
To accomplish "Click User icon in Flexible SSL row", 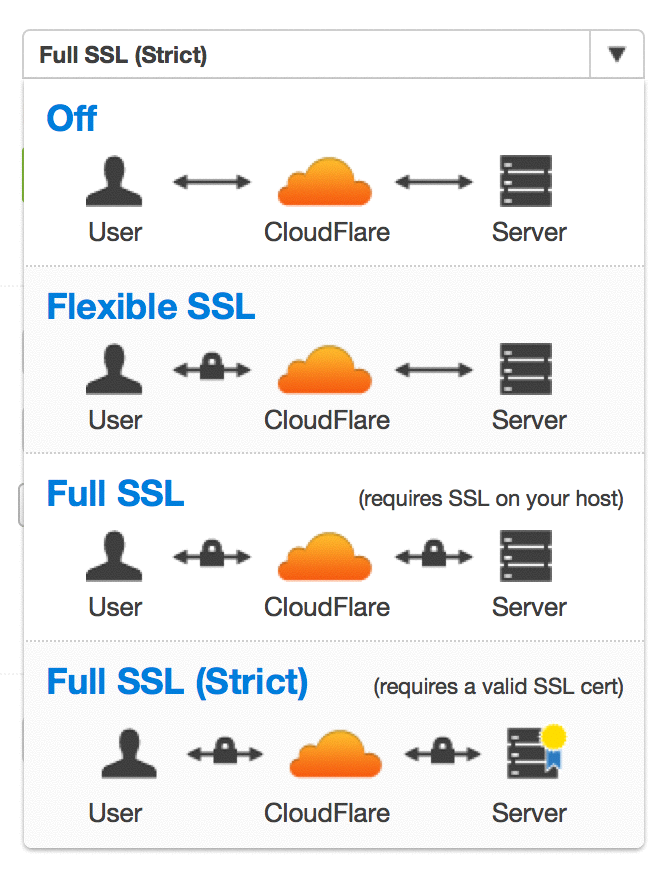I will coord(114,369).
